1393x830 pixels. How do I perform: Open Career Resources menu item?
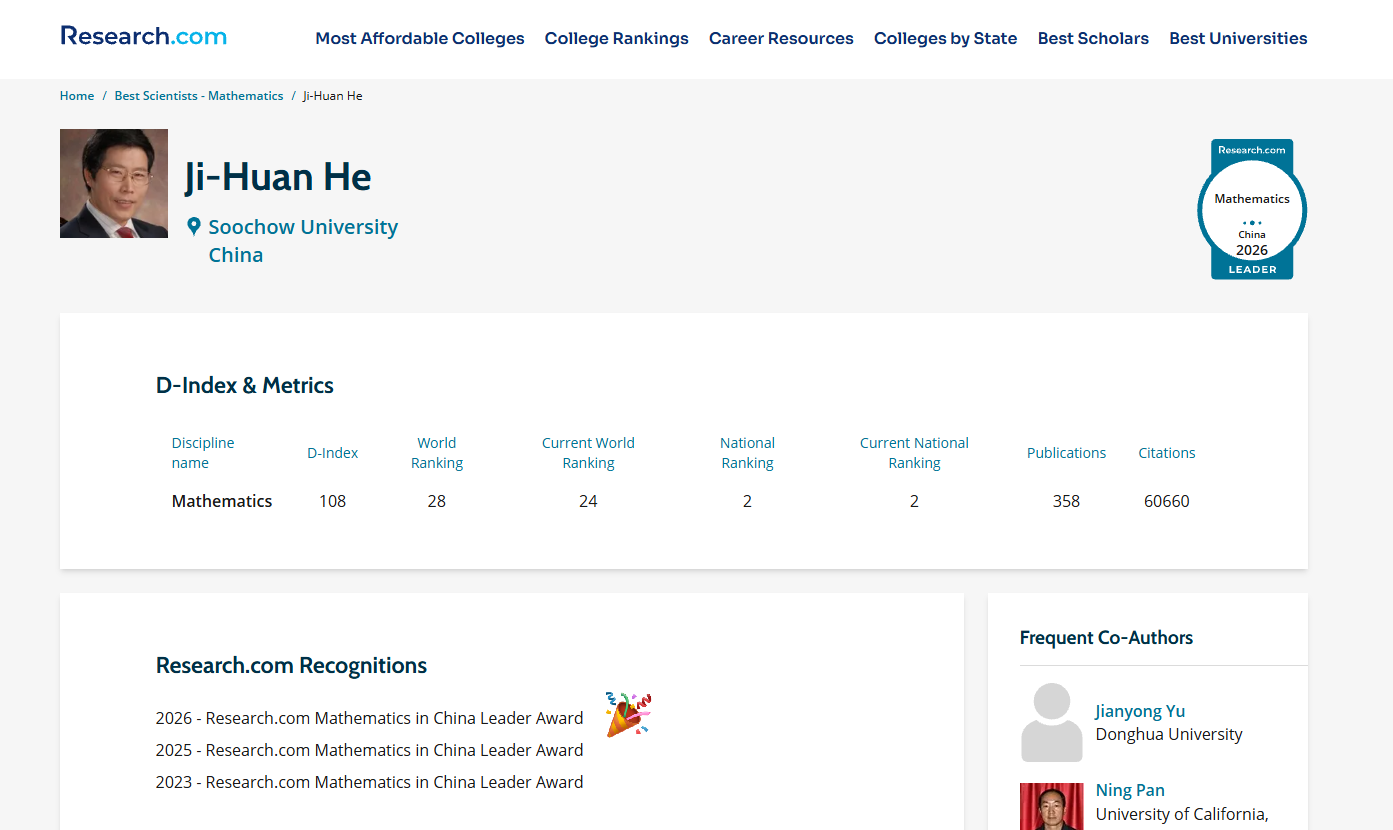click(x=781, y=38)
